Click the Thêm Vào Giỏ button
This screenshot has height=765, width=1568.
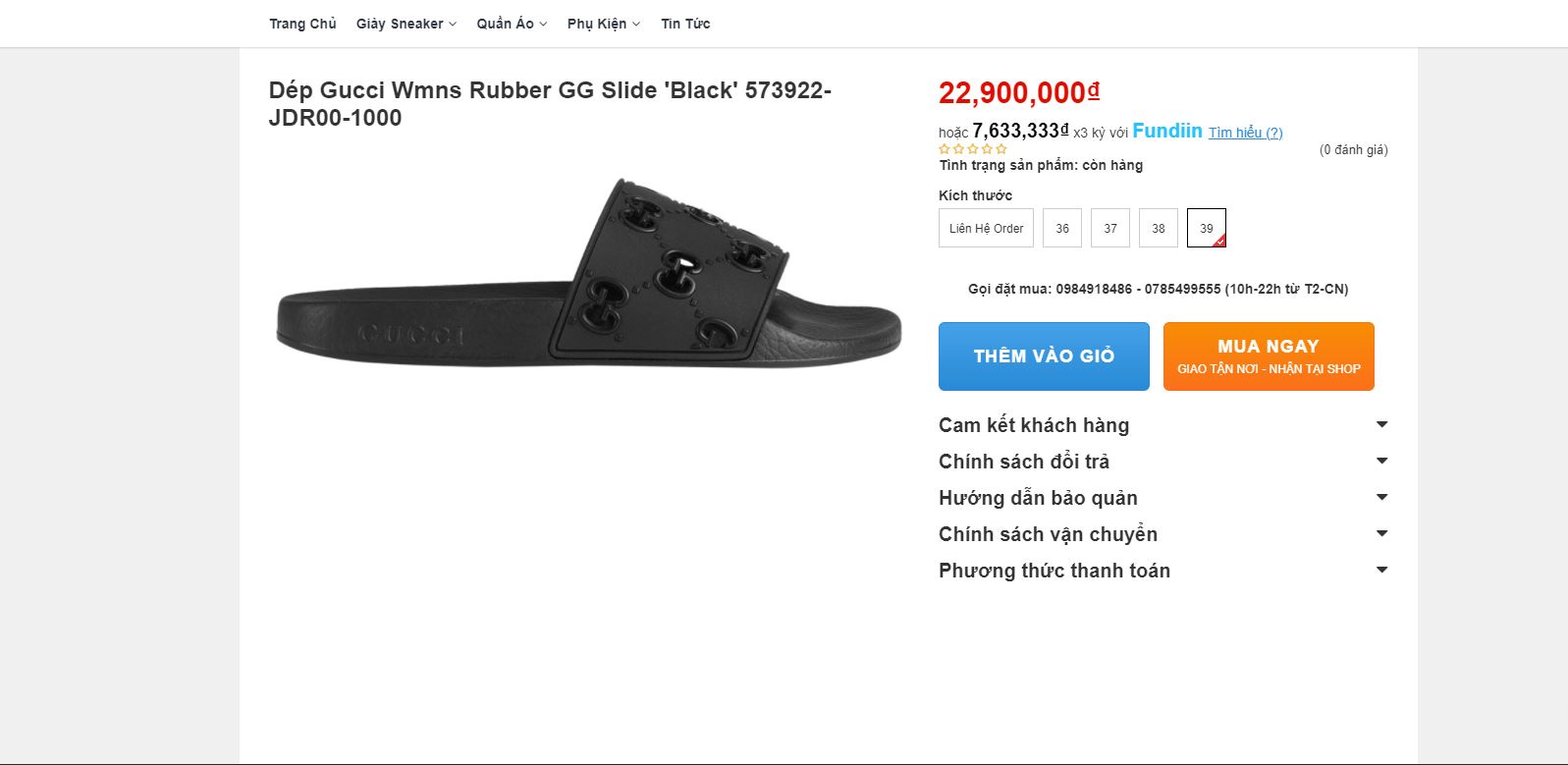[x=1044, y=356]
